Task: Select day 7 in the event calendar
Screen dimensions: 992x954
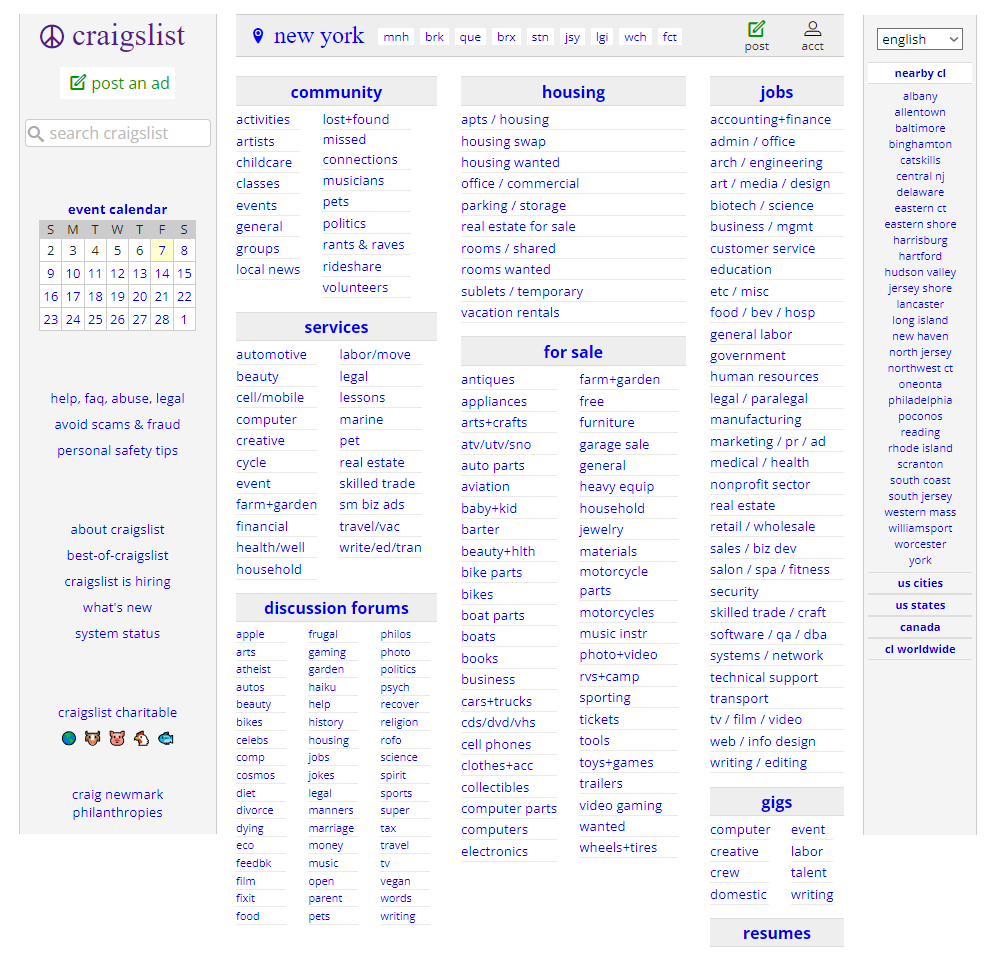Action: (x=162, y=251)
